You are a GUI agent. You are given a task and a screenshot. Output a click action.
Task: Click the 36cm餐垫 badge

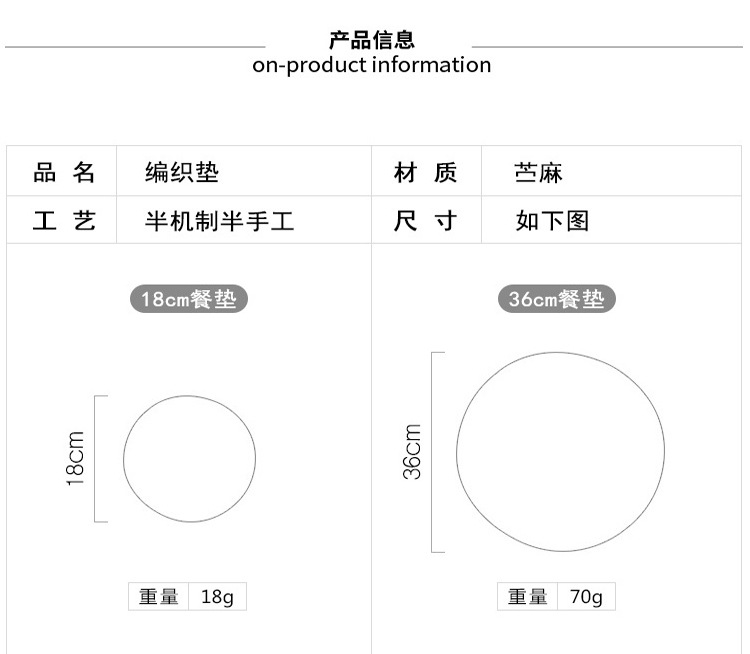[557, 299]
